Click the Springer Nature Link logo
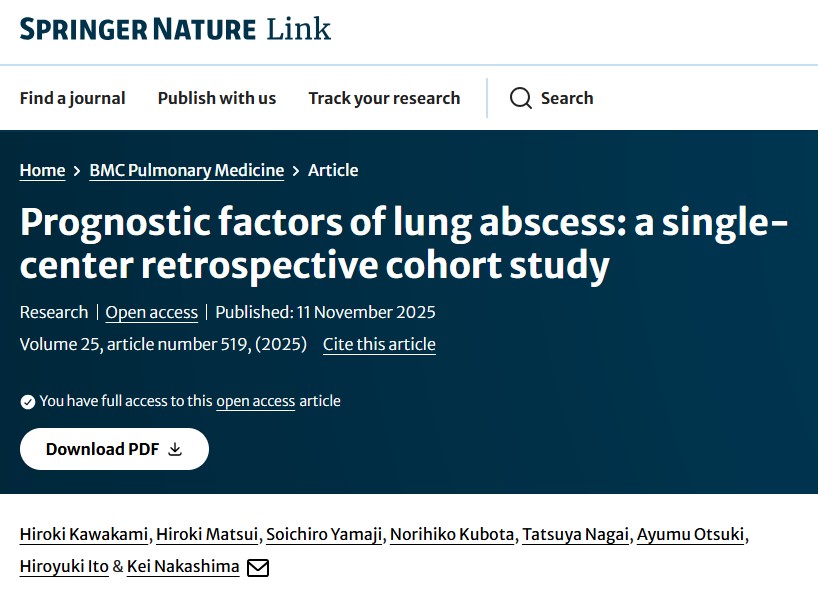 coord(175,29)
